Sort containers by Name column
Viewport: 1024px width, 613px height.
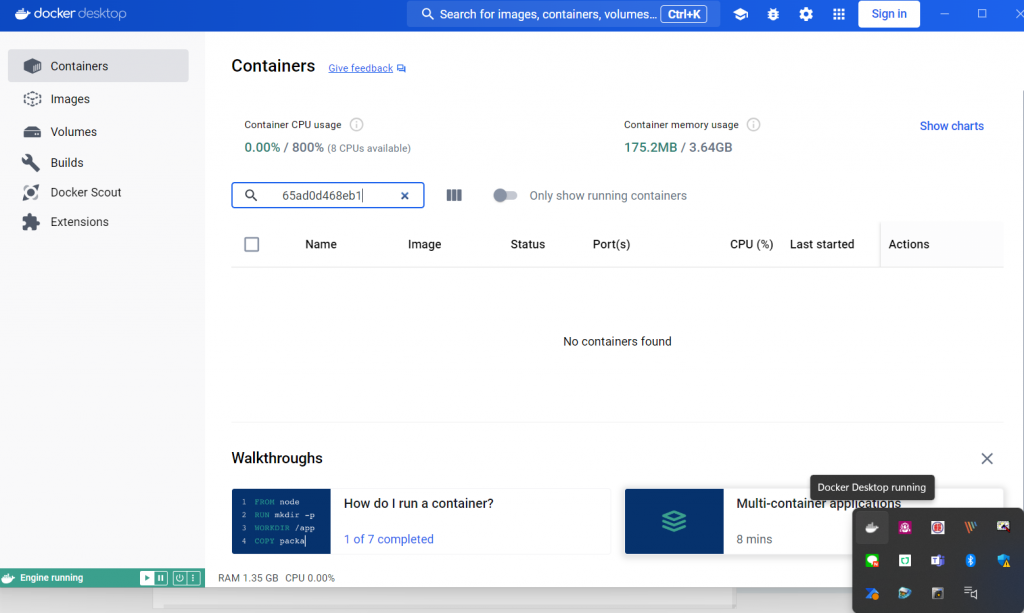click(x=321, y=244)
